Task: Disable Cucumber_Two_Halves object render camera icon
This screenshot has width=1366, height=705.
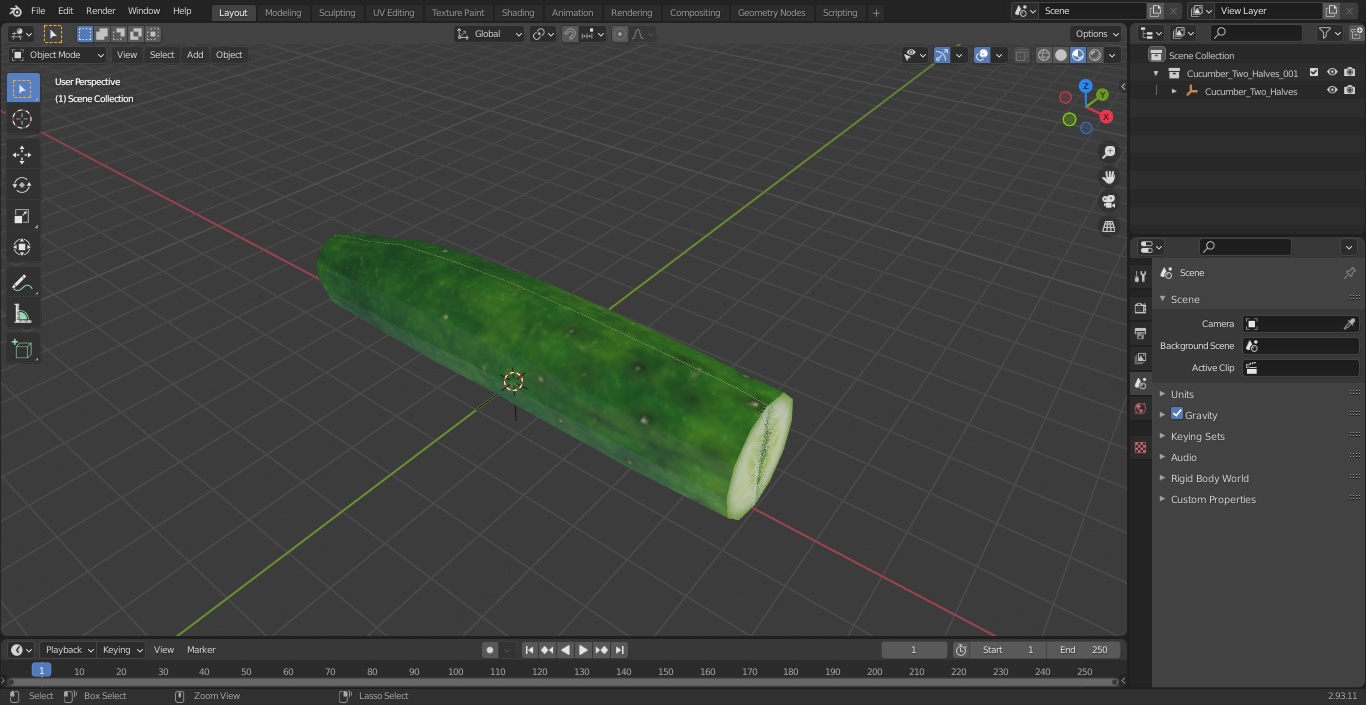Action: (x=1350, y=91)
